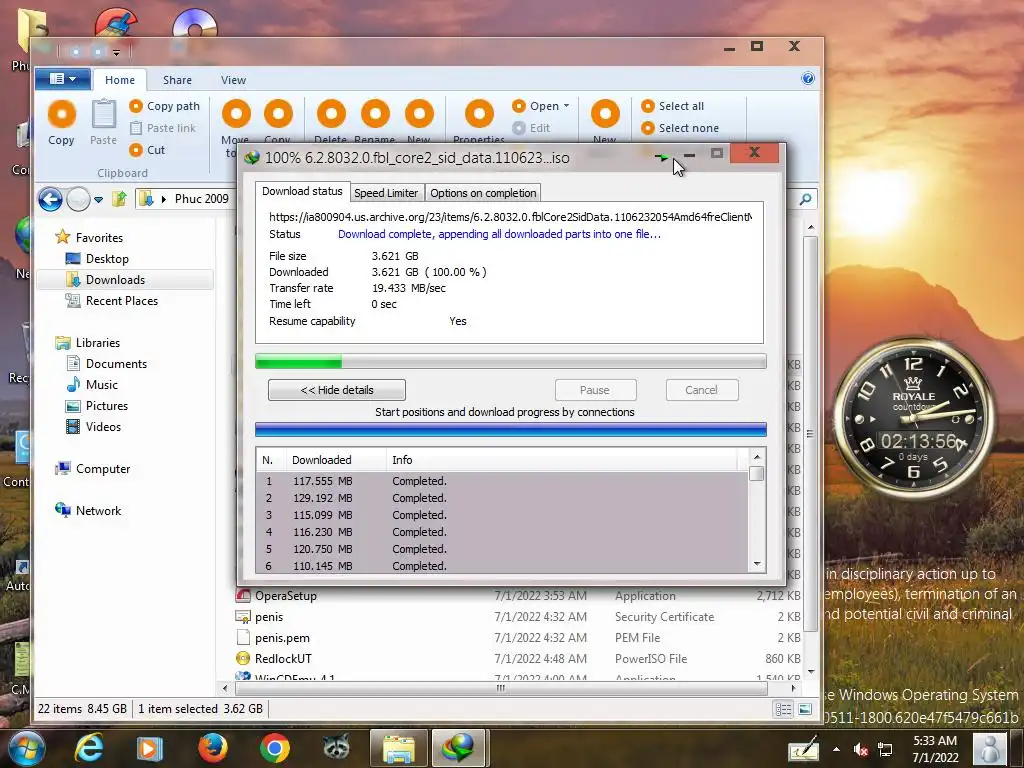The width and height of the screenshot is (1024, 768).
Task: Open the blue File menu button
Action: (x=63, y=79)
